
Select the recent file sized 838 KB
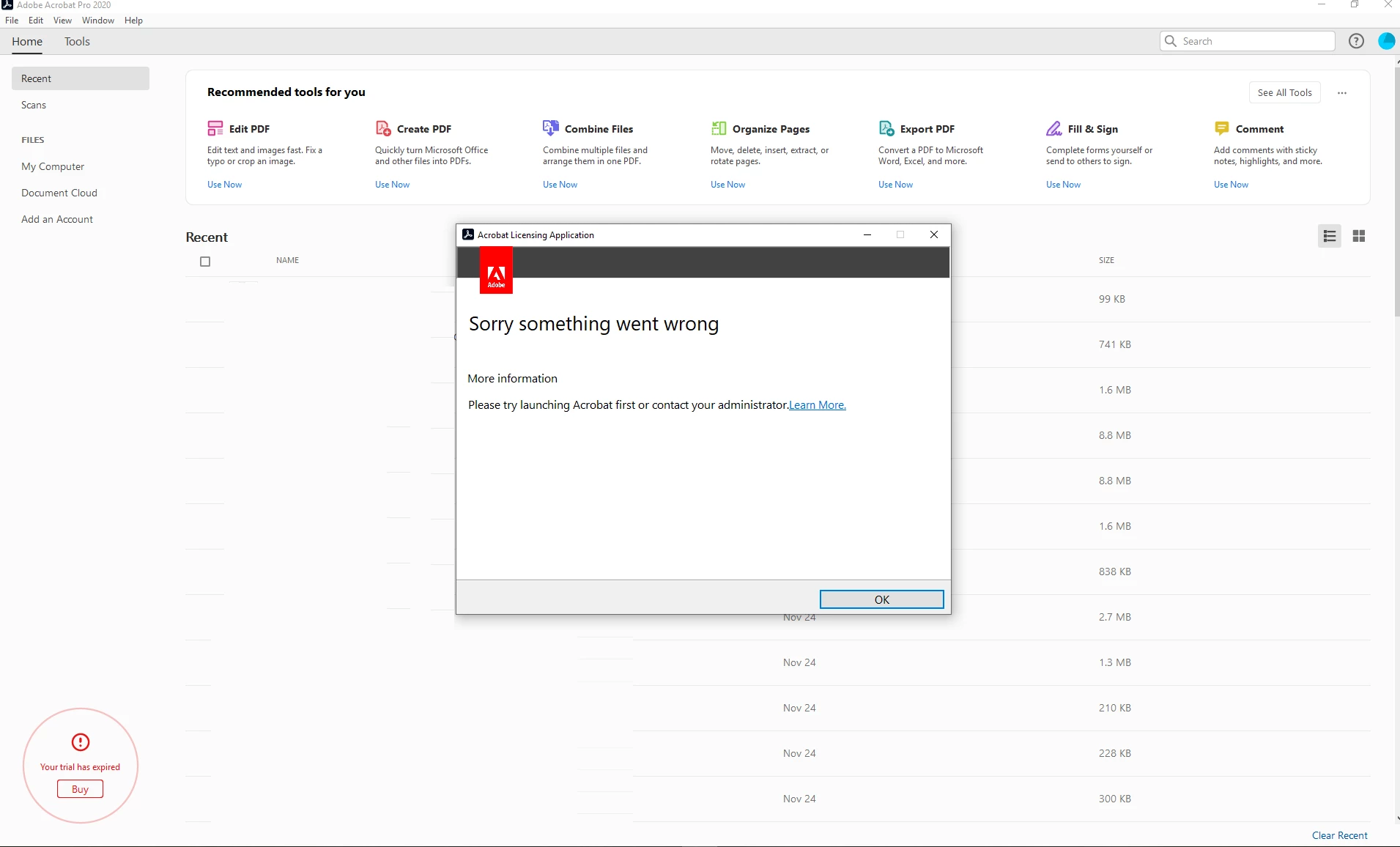point(778,572)
